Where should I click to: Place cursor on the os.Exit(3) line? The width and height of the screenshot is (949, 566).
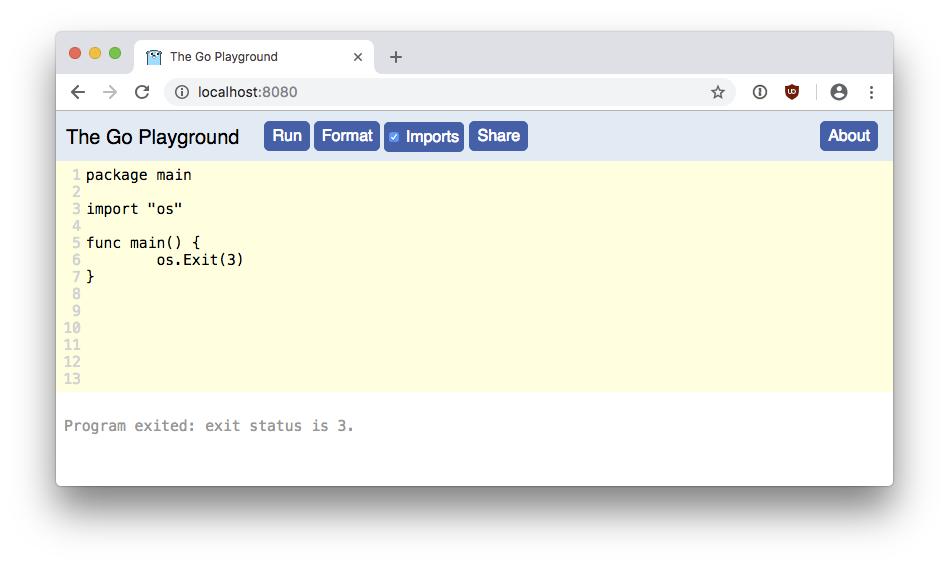pyautogui.click(x=200, y=260)
